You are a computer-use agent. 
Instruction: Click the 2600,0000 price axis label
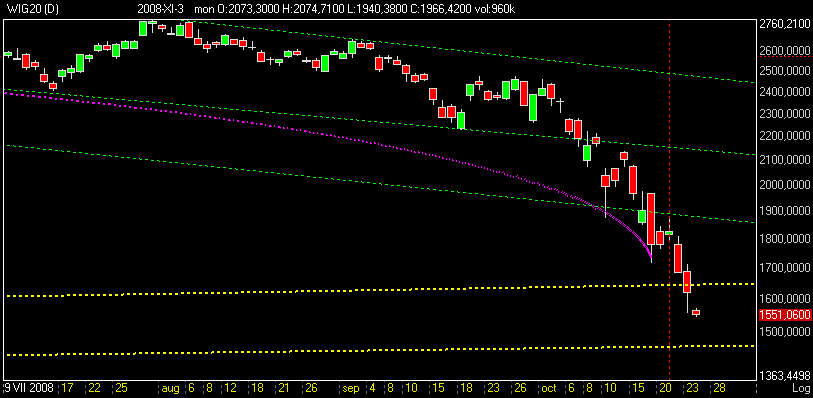click(784, 50)
